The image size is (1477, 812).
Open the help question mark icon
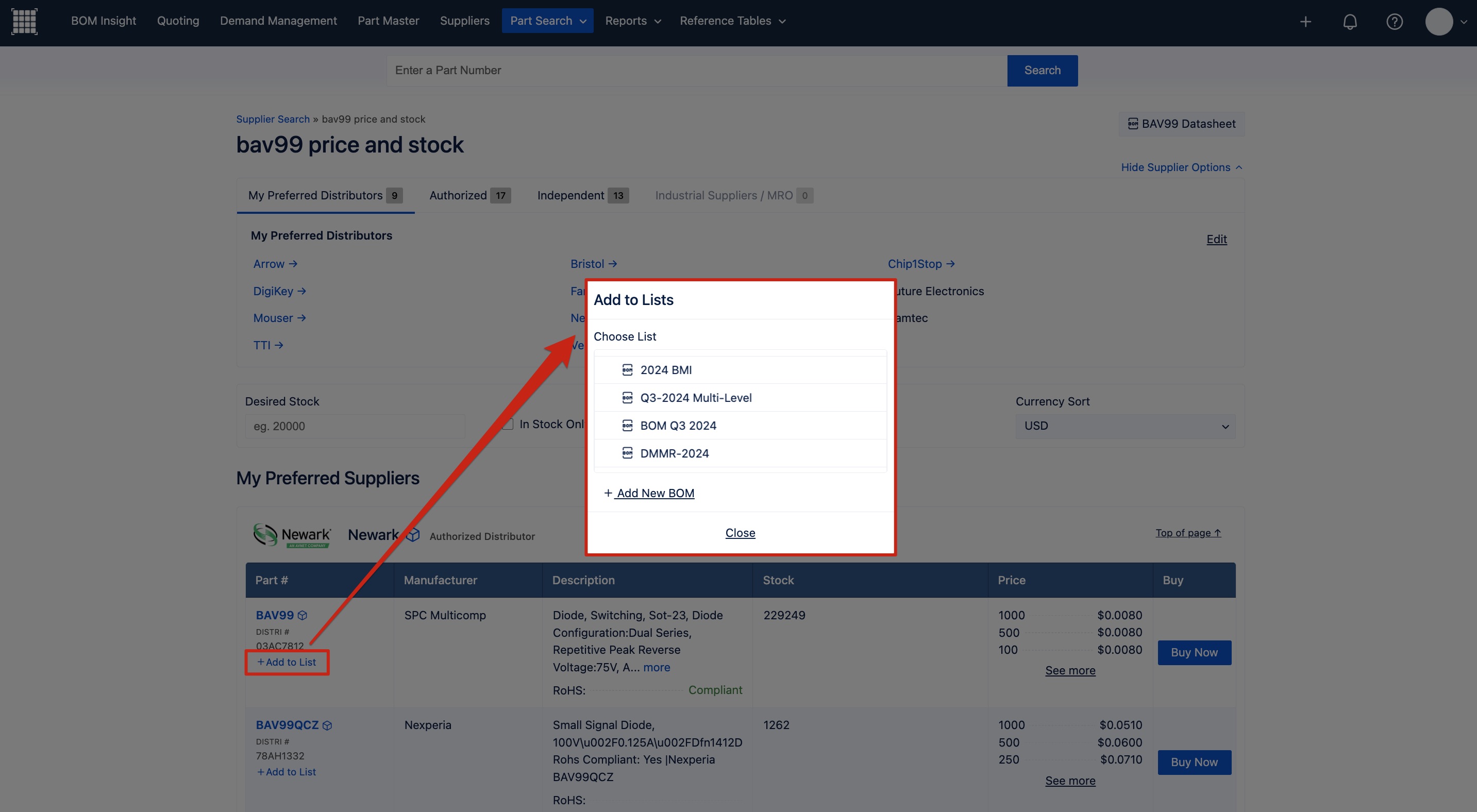(x=1395, y=22)
